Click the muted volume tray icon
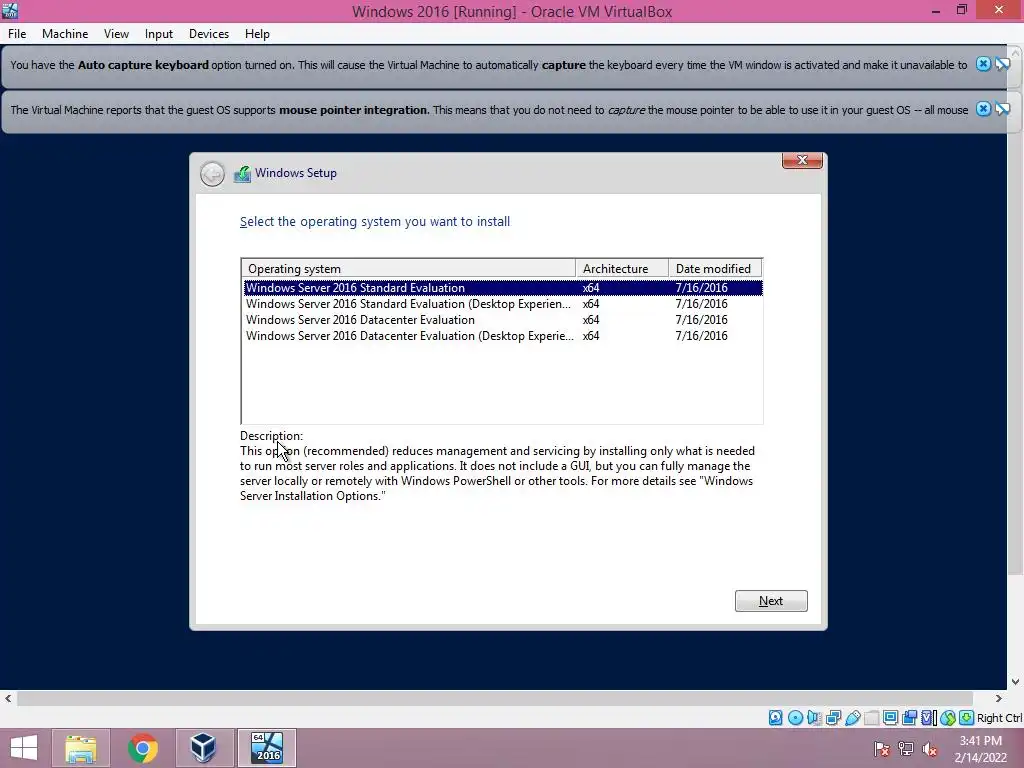Image resolution: width=1024 pixels, height=768 pixels. point(929,749)
